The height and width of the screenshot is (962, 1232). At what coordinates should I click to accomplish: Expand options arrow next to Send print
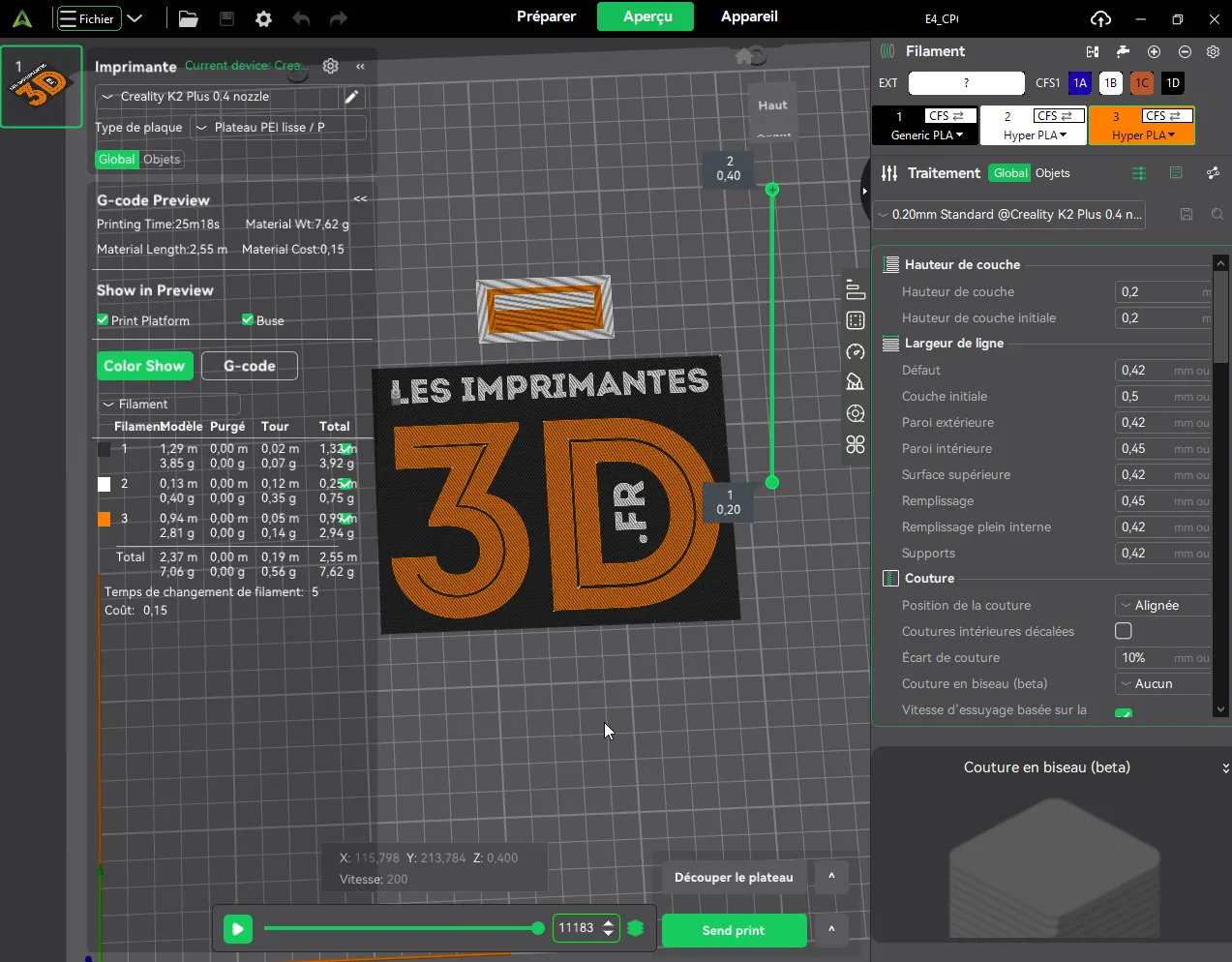pyautogui.click(x=831, y=930)
